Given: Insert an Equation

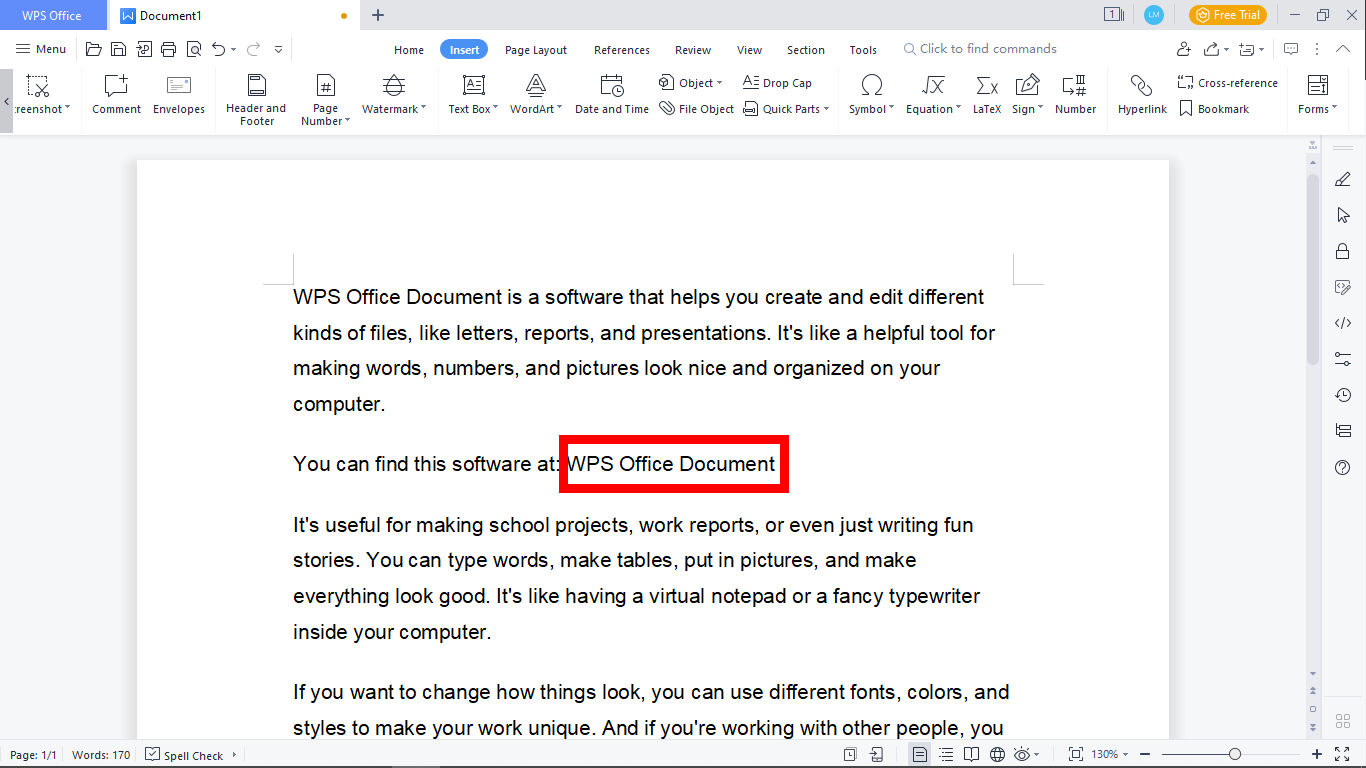Looking at the screenshot, I should 930,95.
